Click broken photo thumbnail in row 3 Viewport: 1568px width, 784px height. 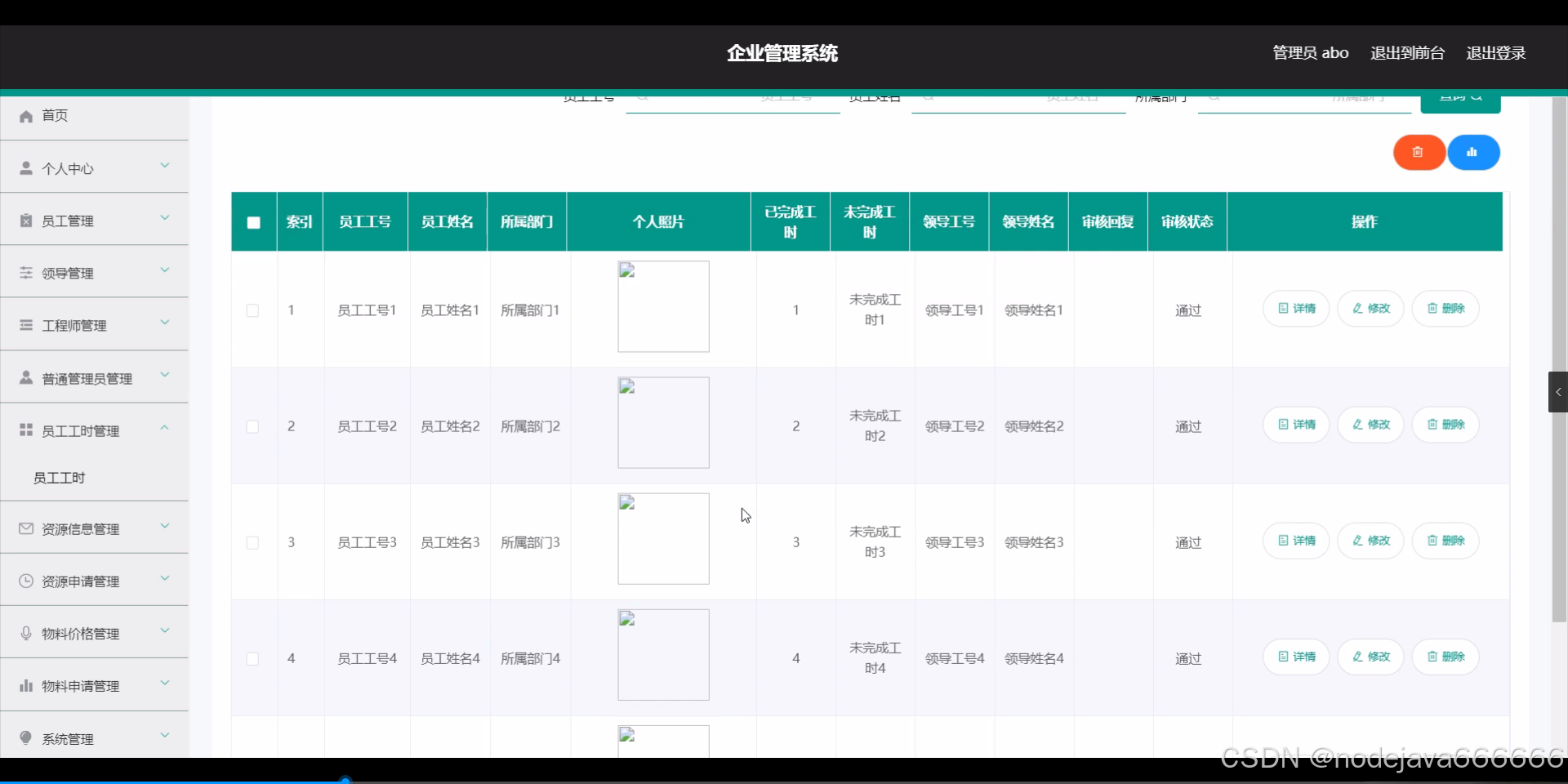(663, 538)
